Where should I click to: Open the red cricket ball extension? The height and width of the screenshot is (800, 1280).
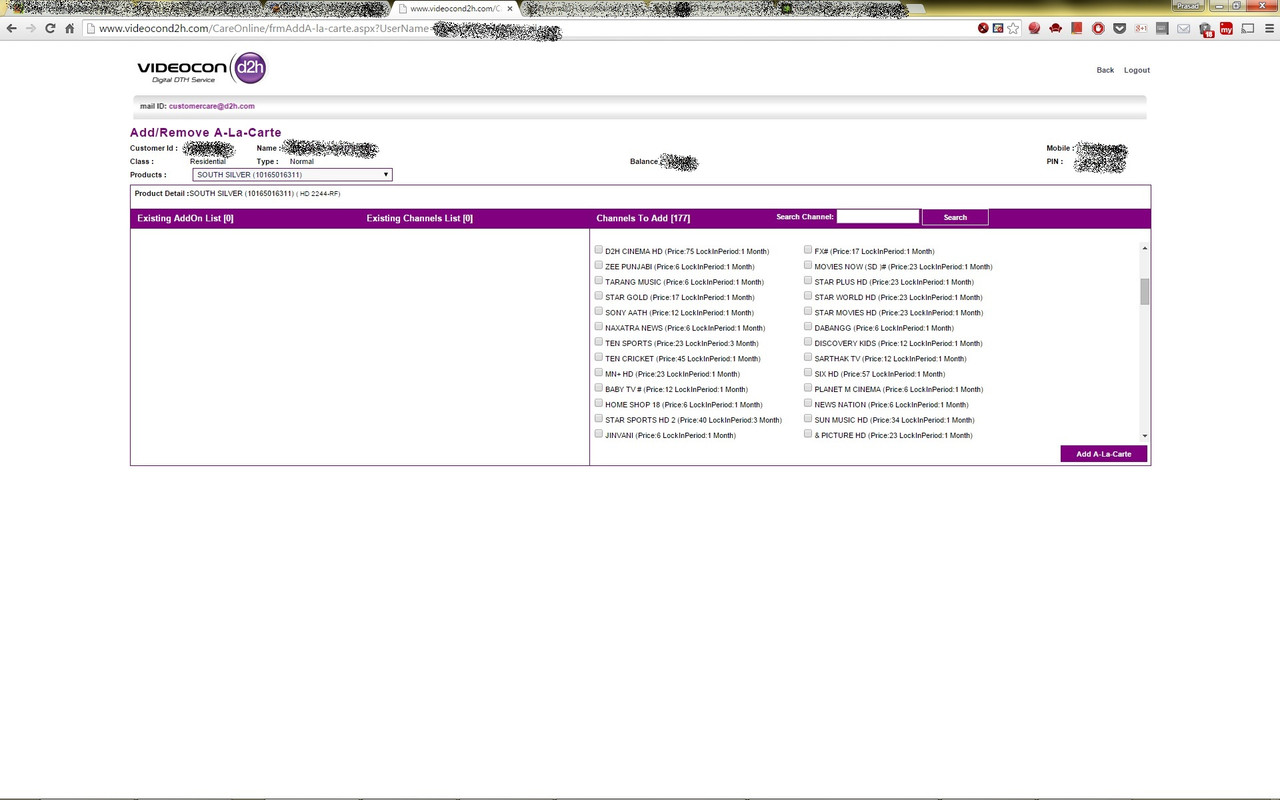(1034, 29)
